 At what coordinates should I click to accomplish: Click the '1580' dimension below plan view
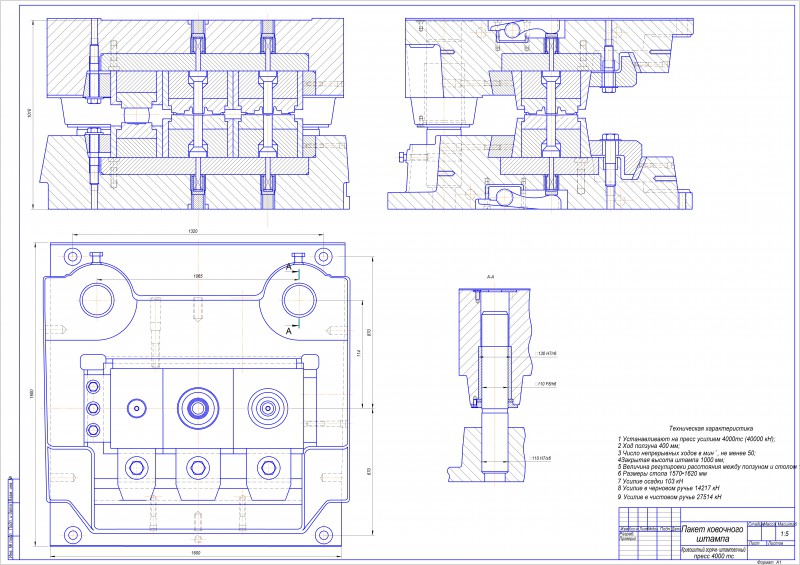point(196,552)
